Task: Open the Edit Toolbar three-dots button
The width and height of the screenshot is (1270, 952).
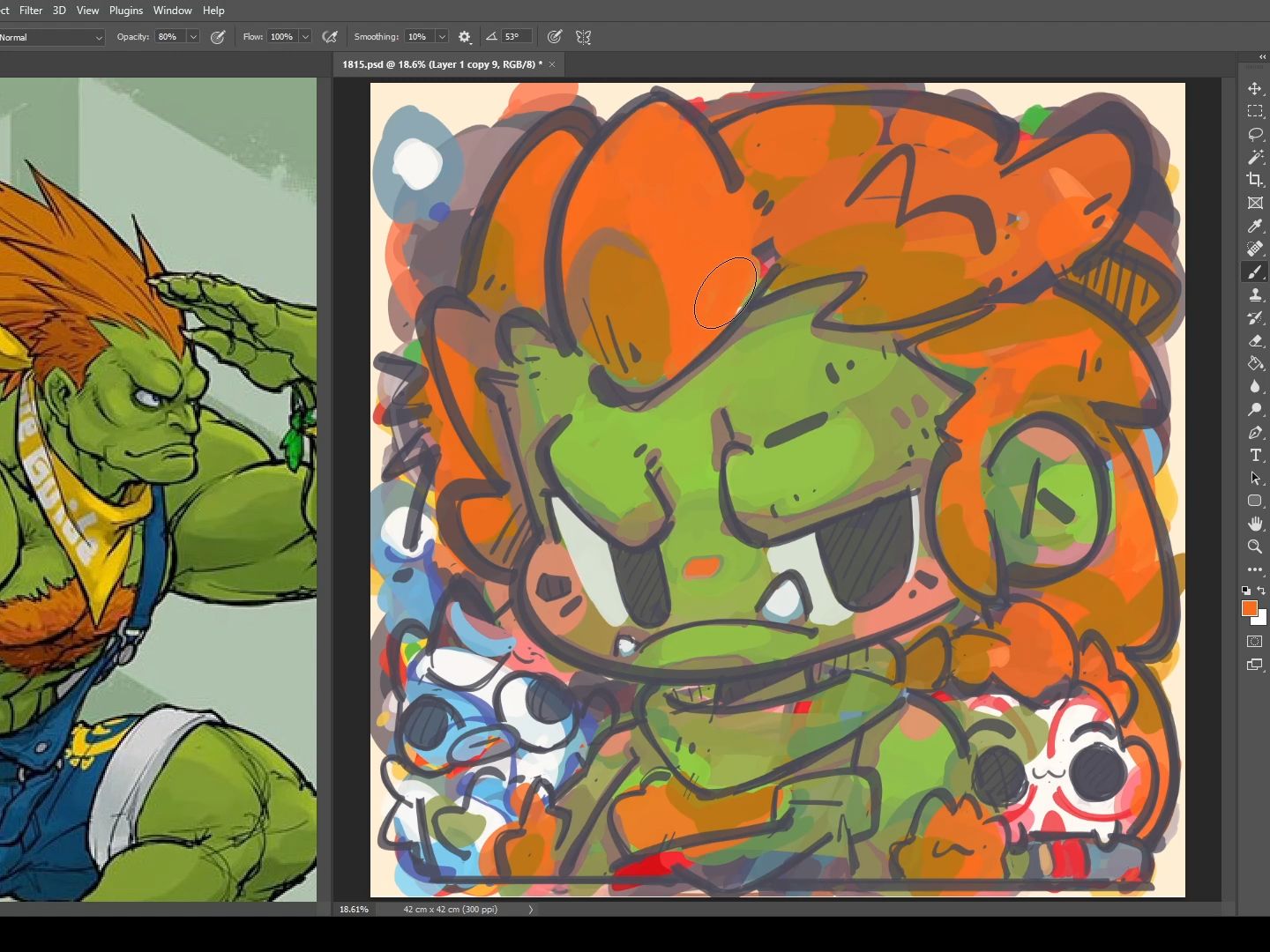Action: point(1255,569)
